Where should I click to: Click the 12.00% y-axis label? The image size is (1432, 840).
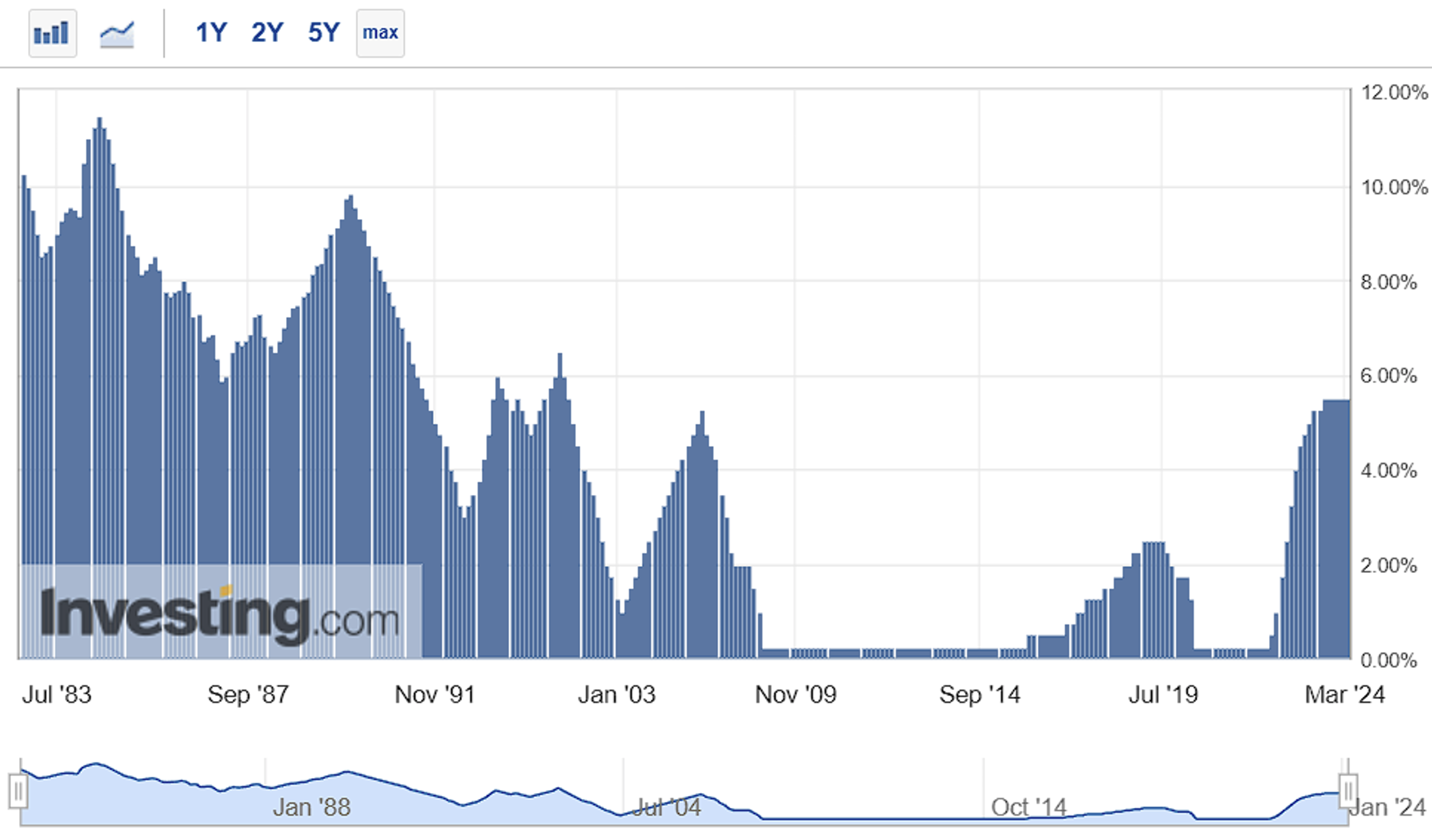pos(1394,92)
